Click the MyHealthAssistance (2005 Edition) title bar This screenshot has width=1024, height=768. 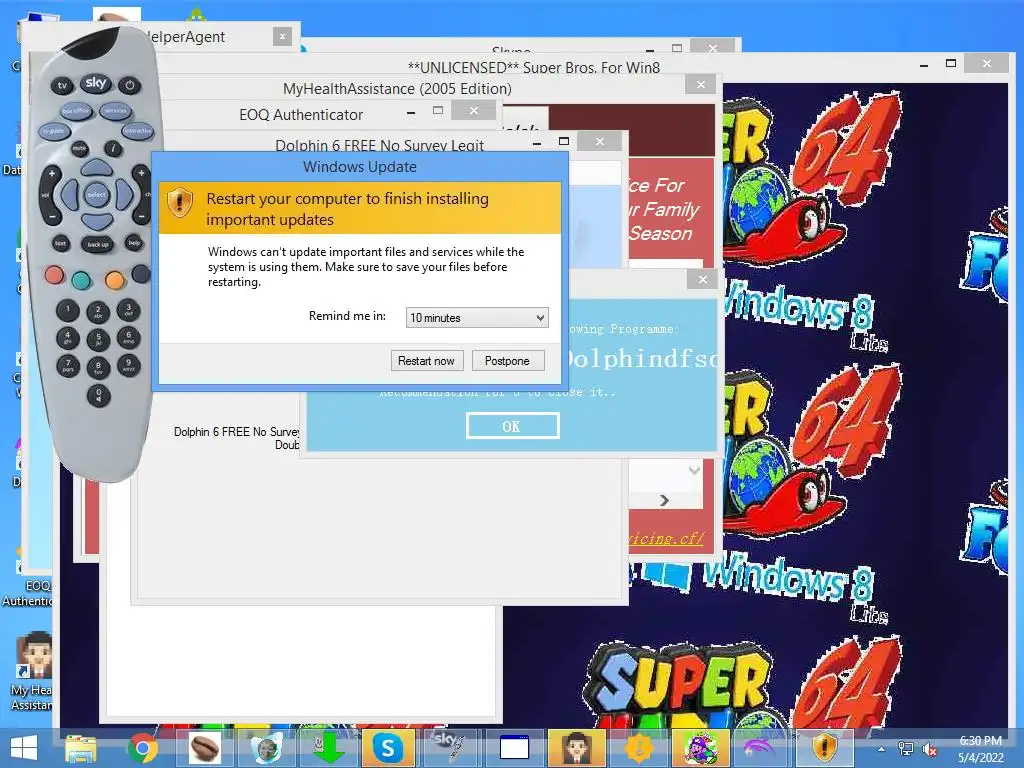[397, 89]
